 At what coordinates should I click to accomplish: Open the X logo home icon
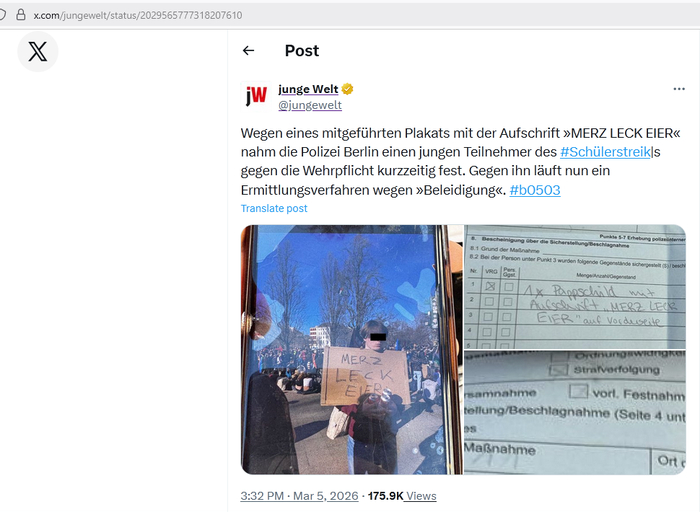(38, 51)
